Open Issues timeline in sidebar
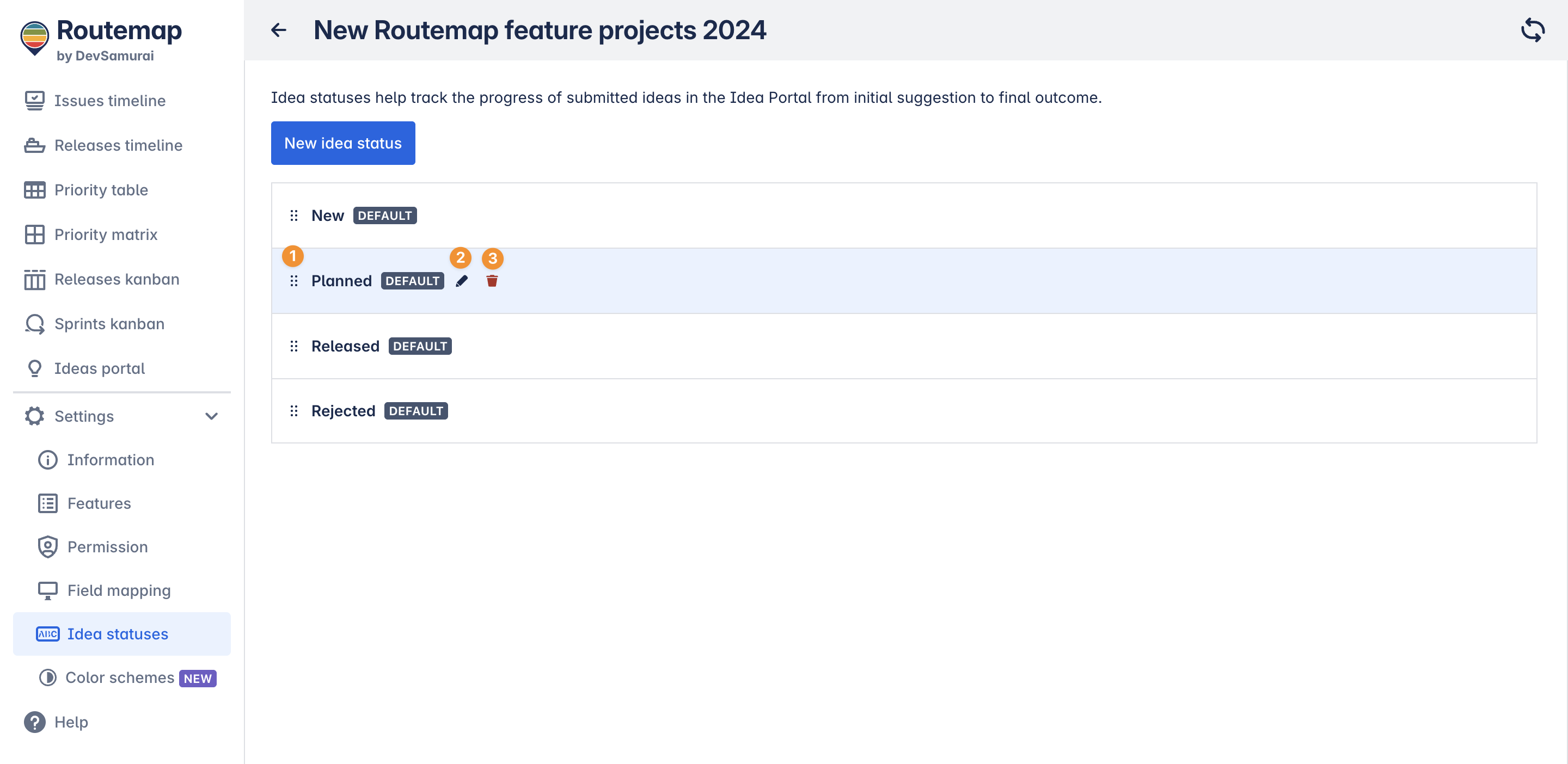The width and height of the screenshot is (1568, 764). tap(109, 100)
